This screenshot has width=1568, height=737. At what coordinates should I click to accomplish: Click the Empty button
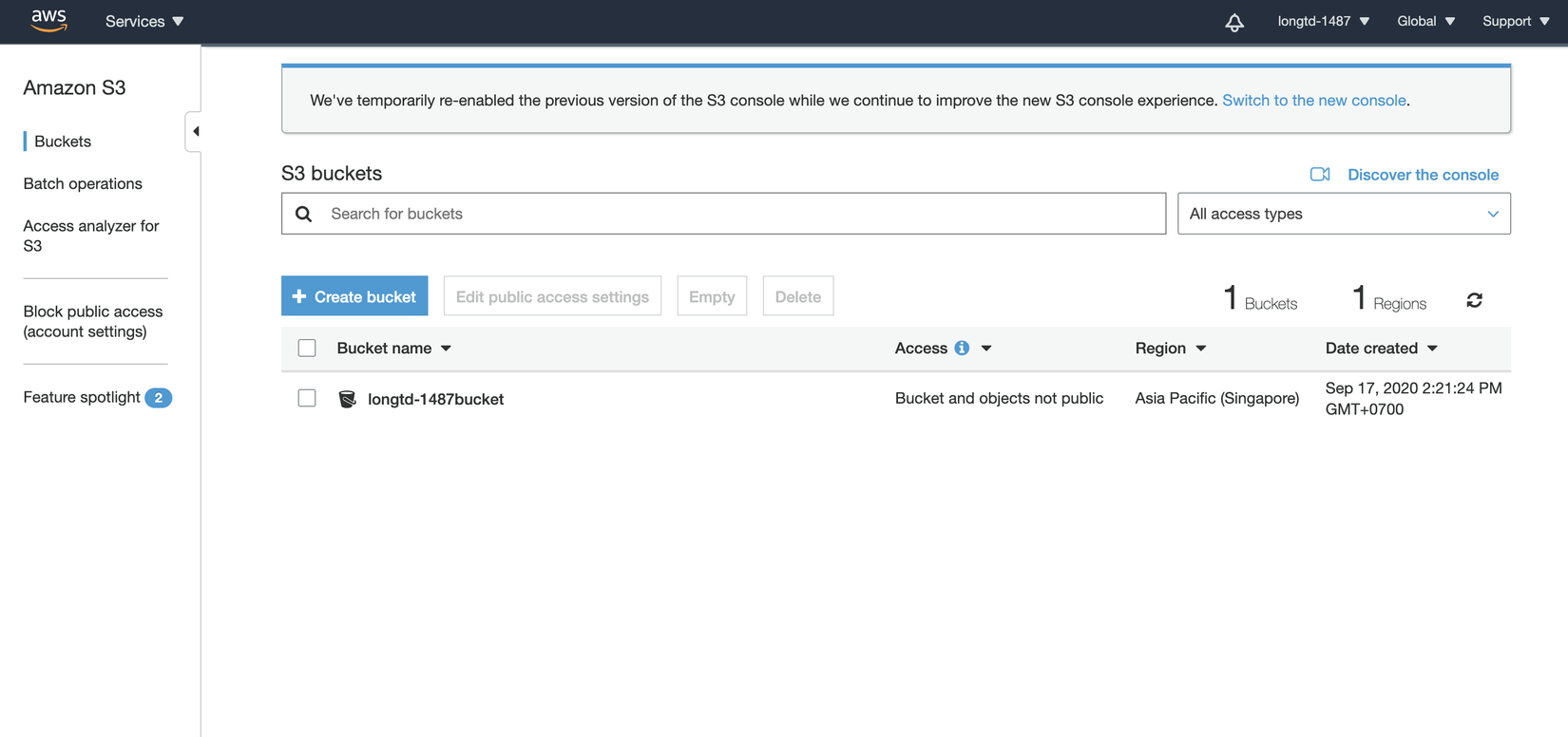[712, 296]
